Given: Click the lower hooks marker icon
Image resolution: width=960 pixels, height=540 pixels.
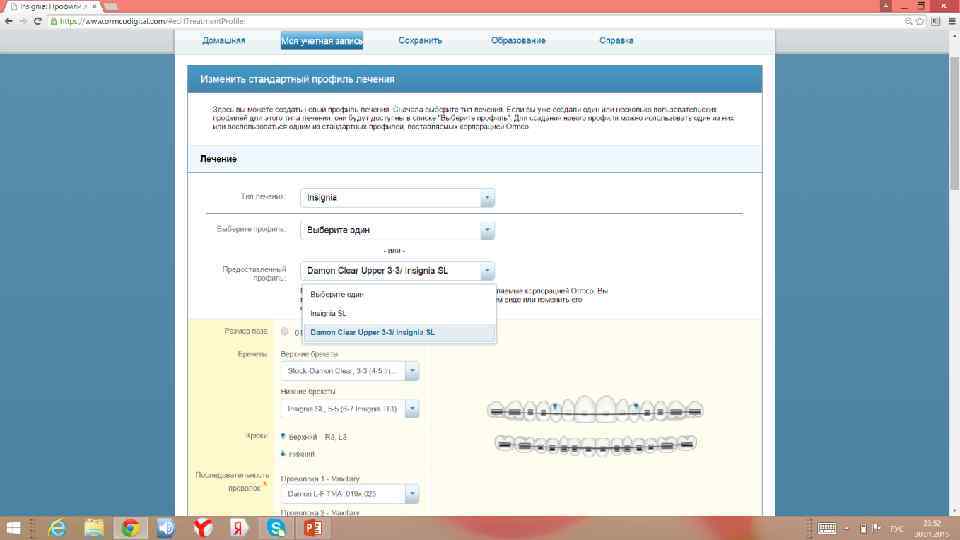Looking at the screenshot, I should pyautogui.click(x=283, y=454).
